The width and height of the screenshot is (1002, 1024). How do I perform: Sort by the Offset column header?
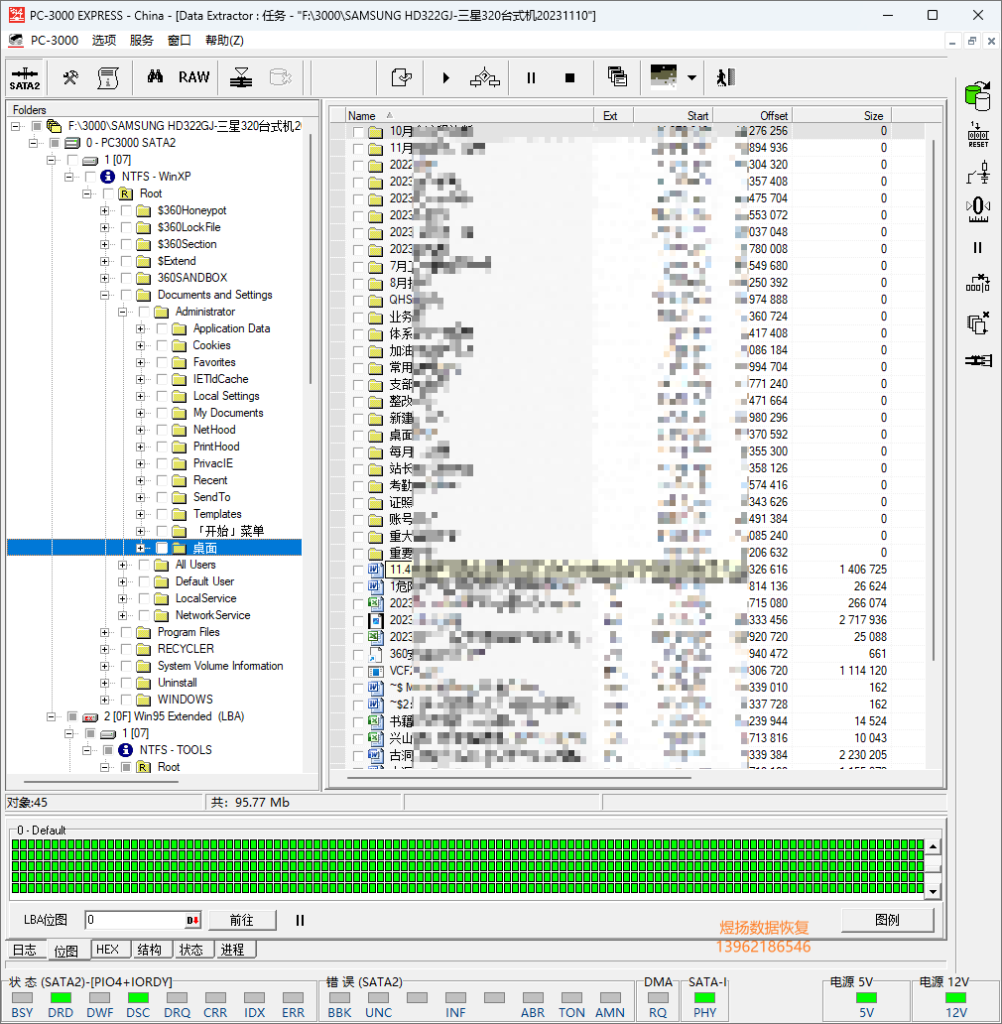pyautogui.click(x=752, y=116)
